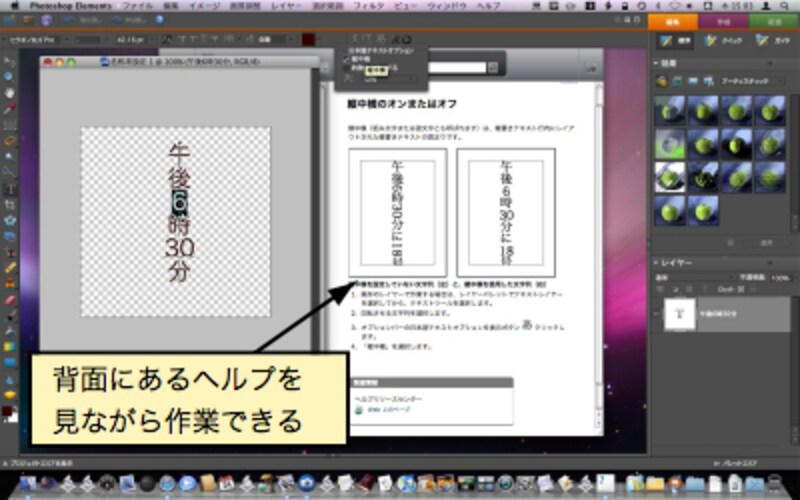Select the Cookie Cutter tool
This screenshot has height=500, width=800.
[x=10, y=221]
